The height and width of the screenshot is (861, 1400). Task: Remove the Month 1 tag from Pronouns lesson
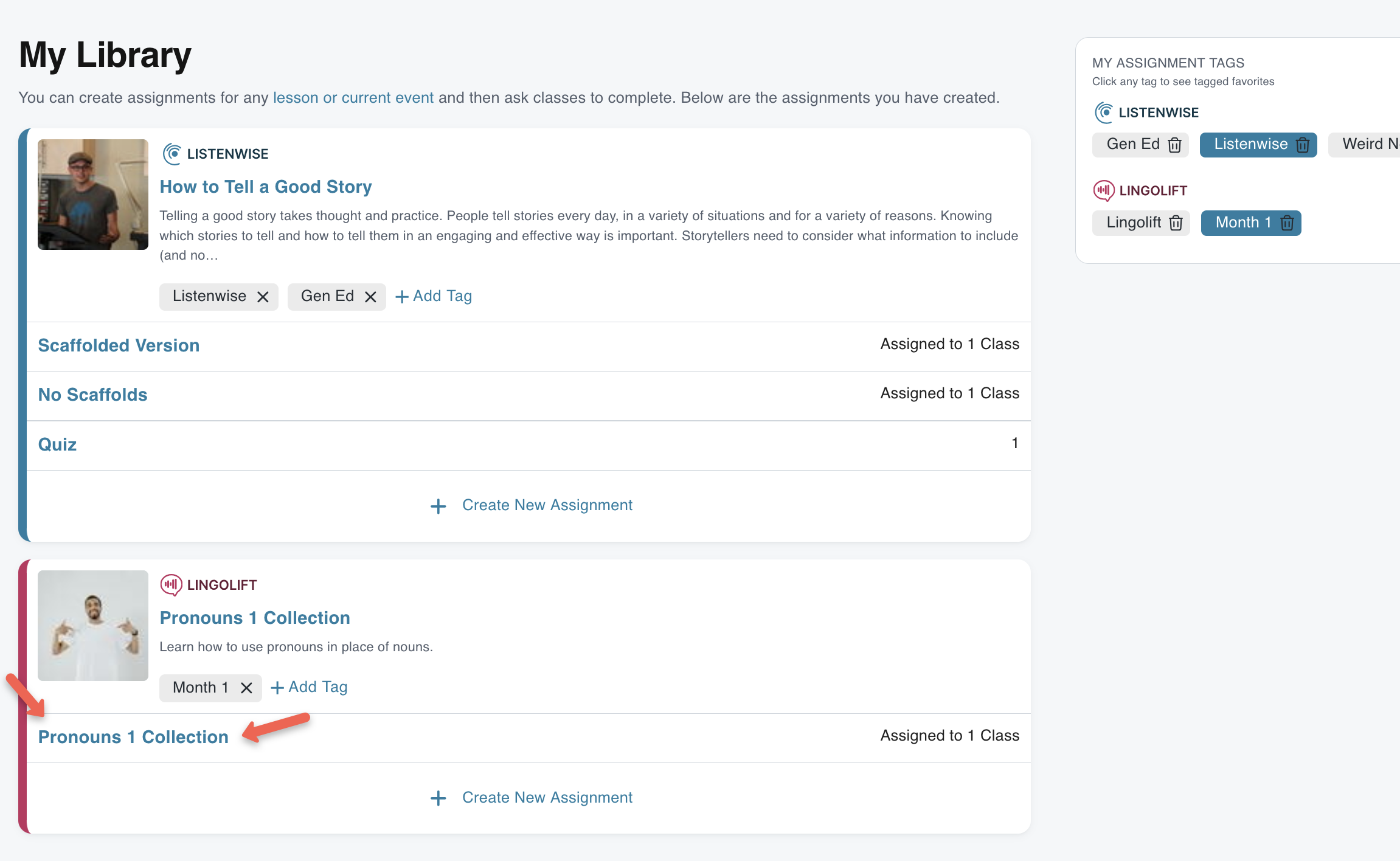(246, 688)
